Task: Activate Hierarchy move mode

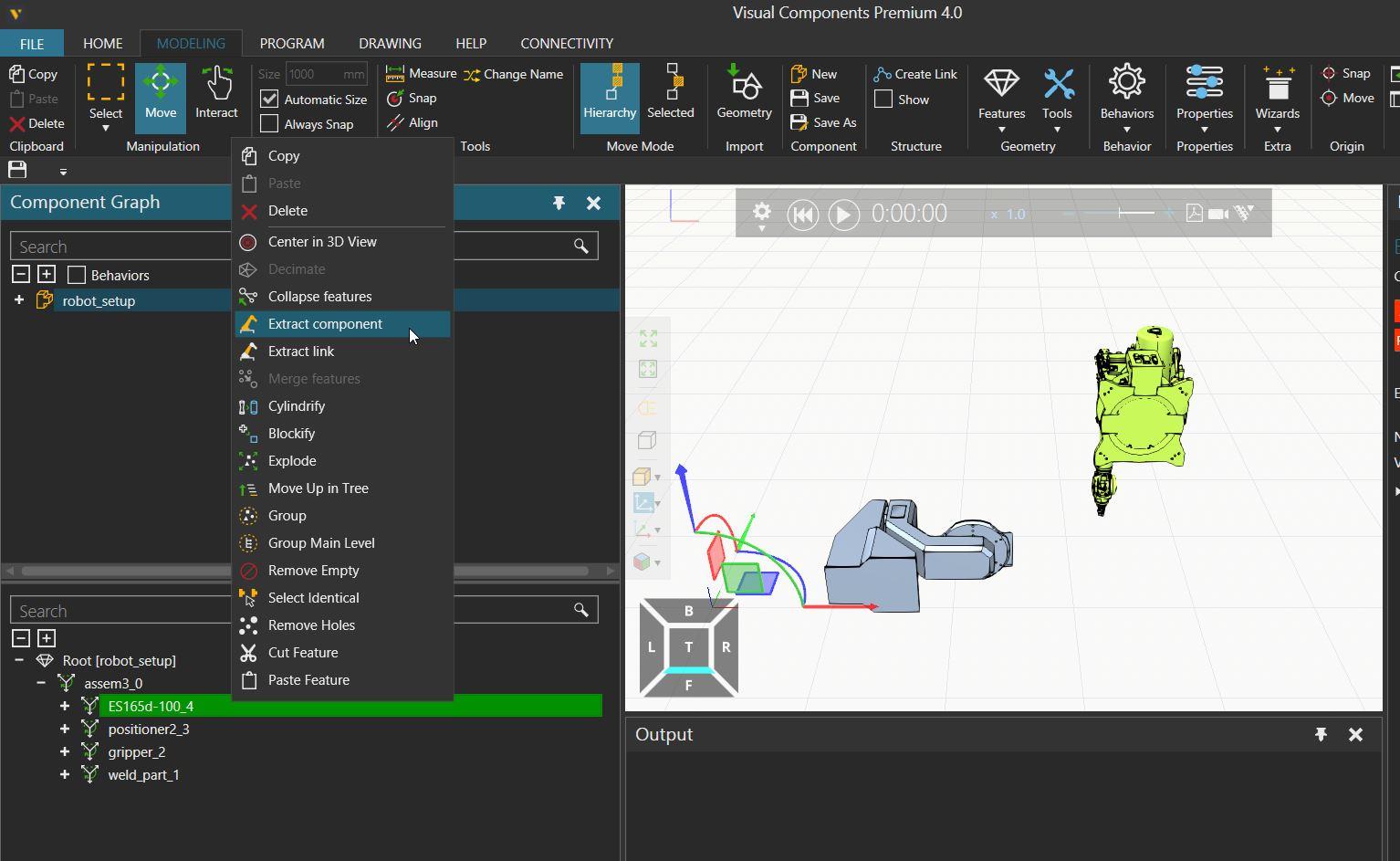Action: click(609, 92)
